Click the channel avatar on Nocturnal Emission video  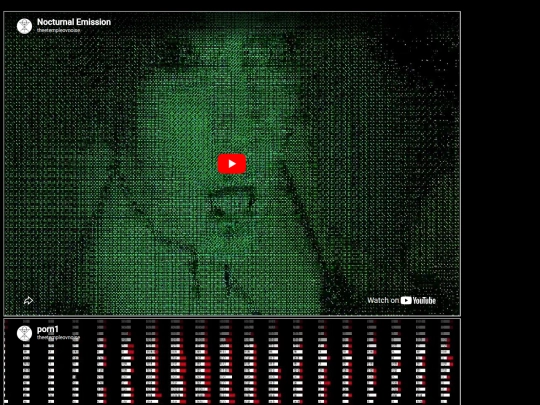[x=24, y=26]
